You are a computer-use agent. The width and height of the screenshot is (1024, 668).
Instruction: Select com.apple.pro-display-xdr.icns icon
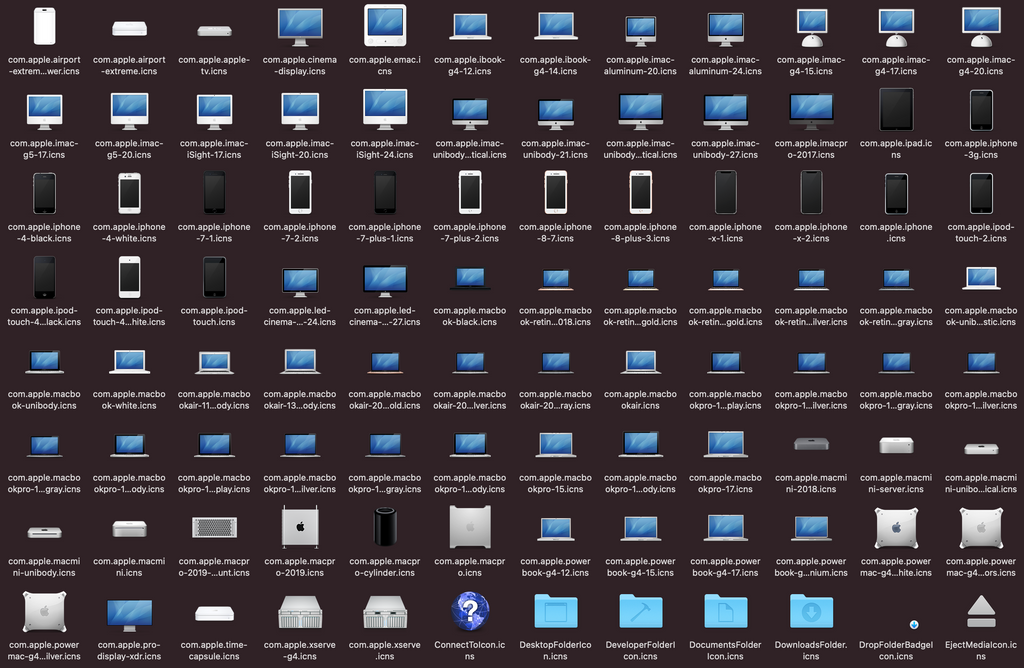129,615
